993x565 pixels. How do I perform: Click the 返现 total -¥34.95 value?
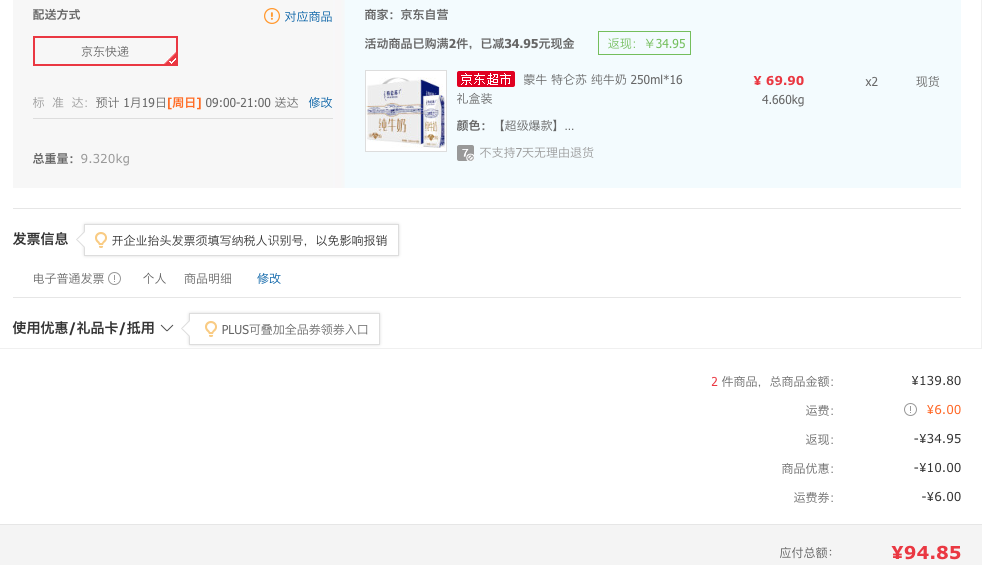pos(937,438)
